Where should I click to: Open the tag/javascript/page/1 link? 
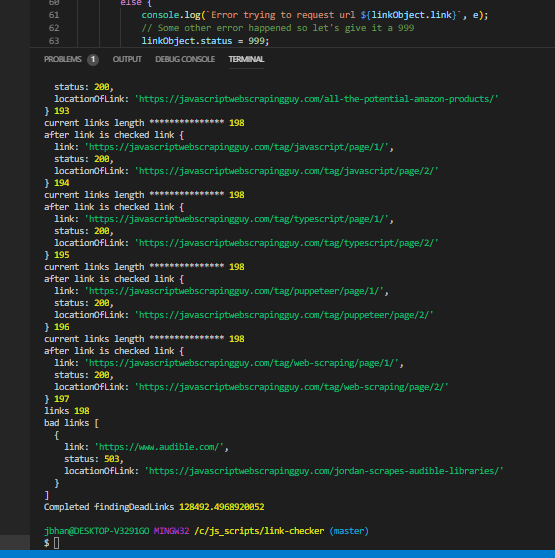[x=238, y=147]
